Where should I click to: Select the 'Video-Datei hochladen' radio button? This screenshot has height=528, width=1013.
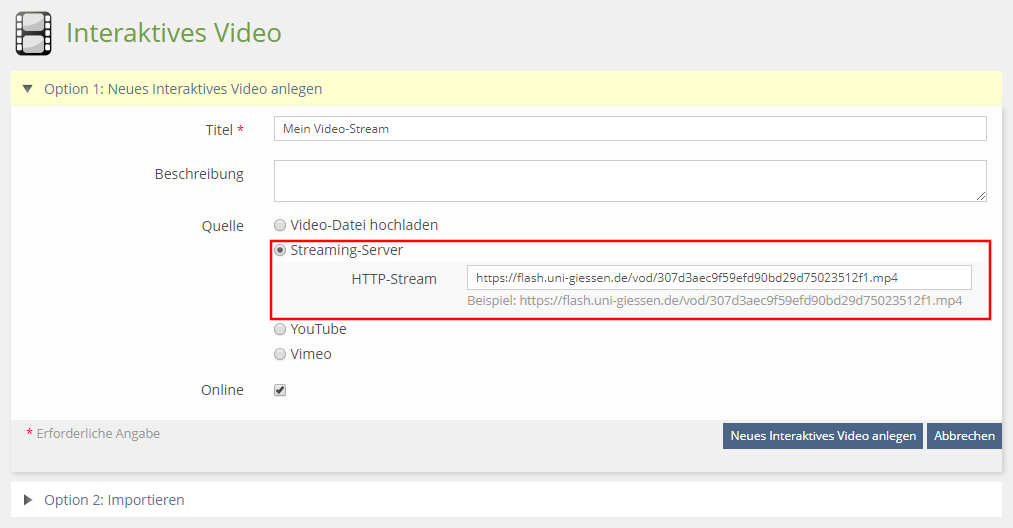pyautogui.click(x=281, y=225)
